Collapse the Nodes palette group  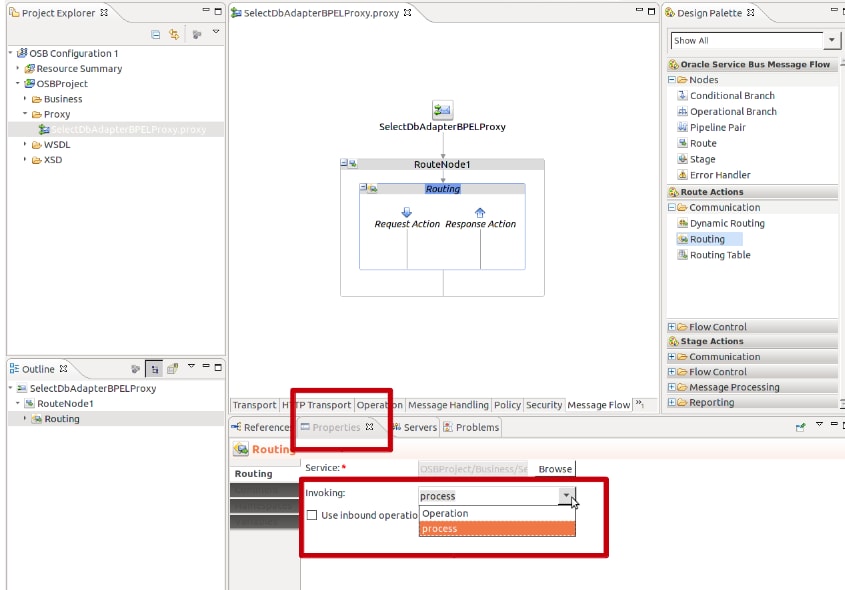(x=671, y=79)
